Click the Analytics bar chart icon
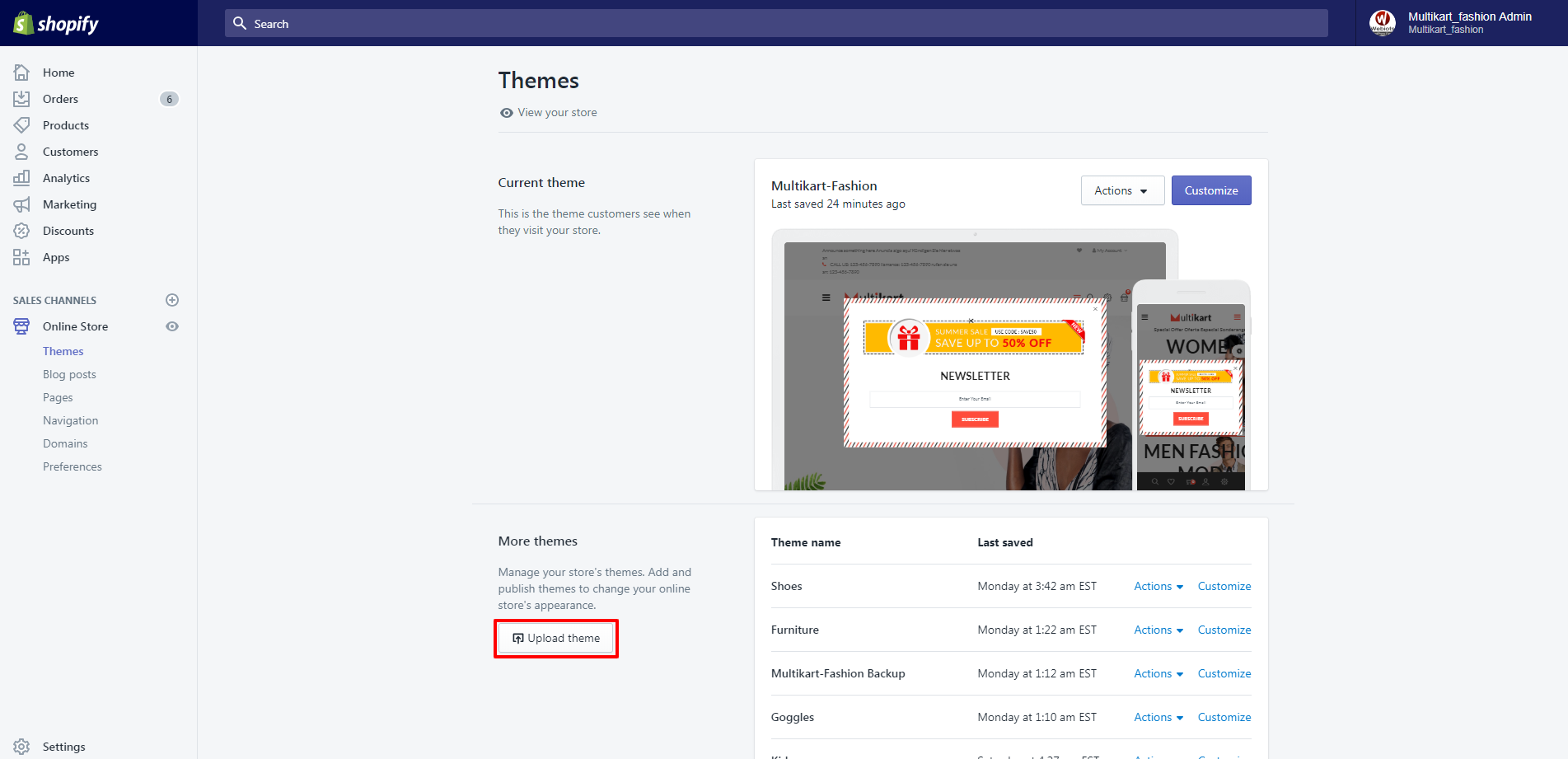1568x759 pixels. 21,178
